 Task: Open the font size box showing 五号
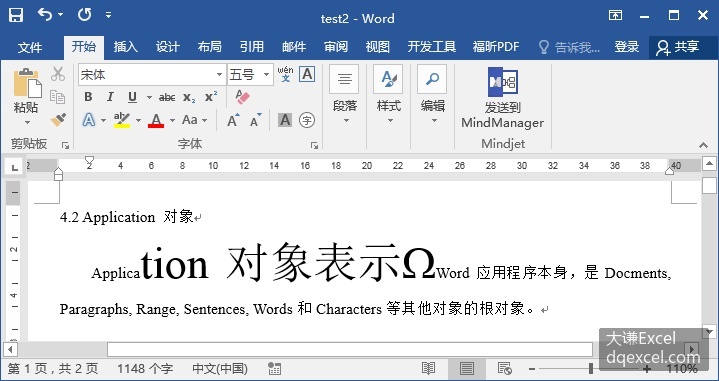point(250,75)
